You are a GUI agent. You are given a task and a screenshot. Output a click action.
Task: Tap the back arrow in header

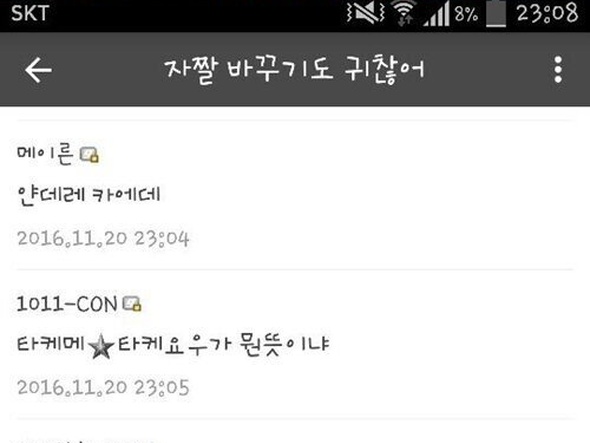point(38,70)
